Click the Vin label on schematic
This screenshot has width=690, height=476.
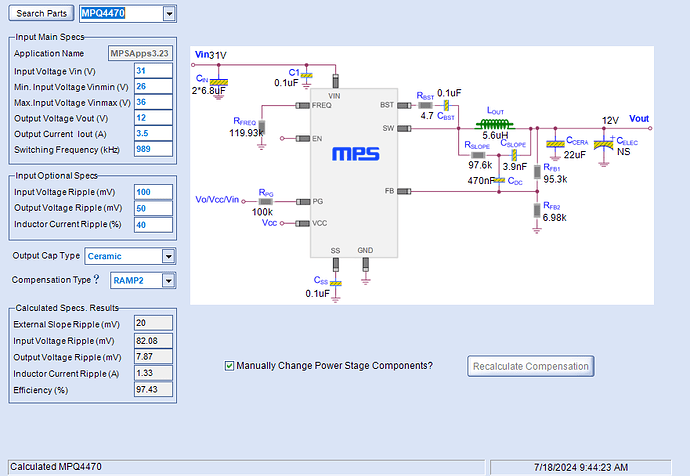tap(202, 55)
